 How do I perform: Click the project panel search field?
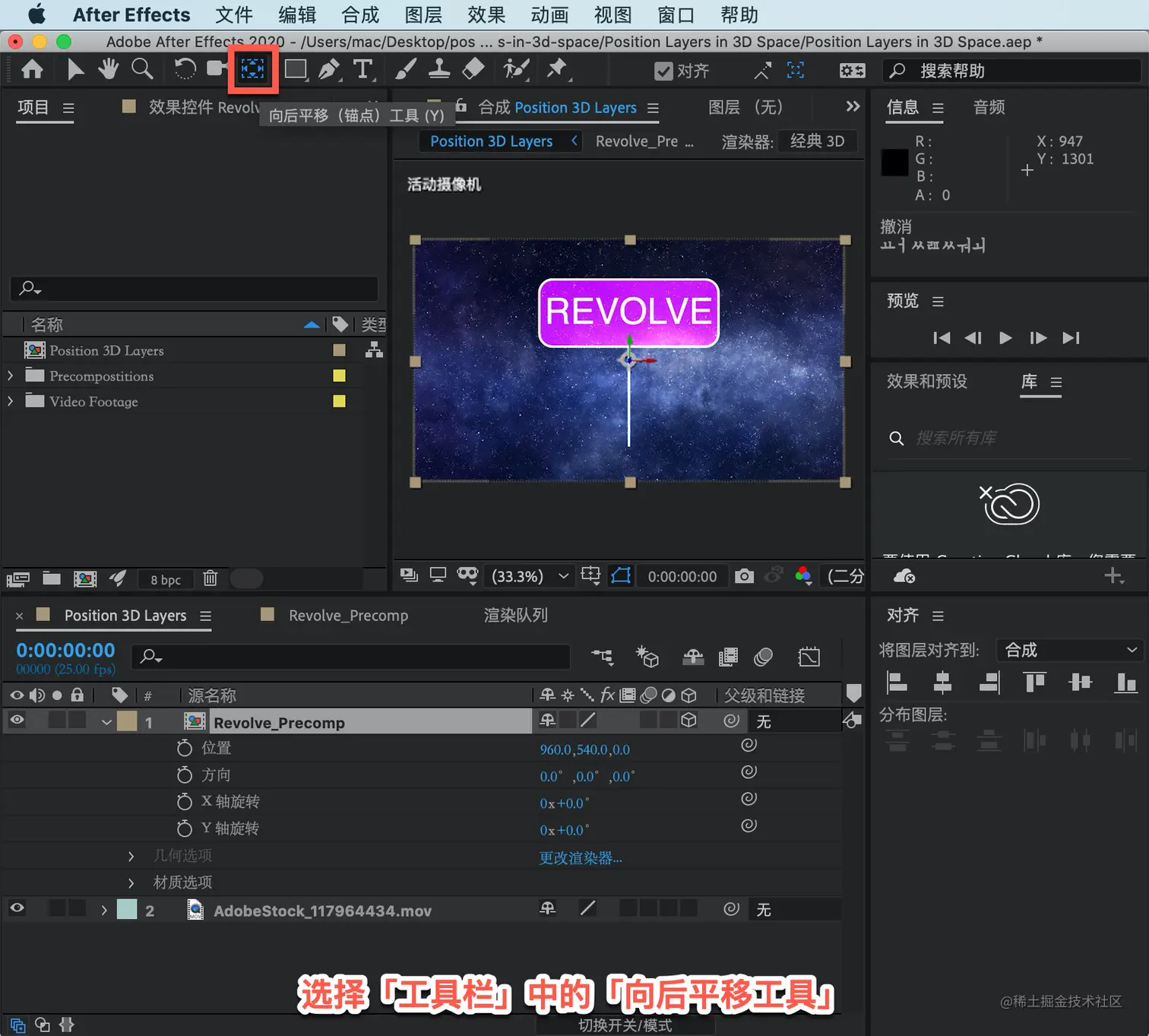click(x=195, y=288)
